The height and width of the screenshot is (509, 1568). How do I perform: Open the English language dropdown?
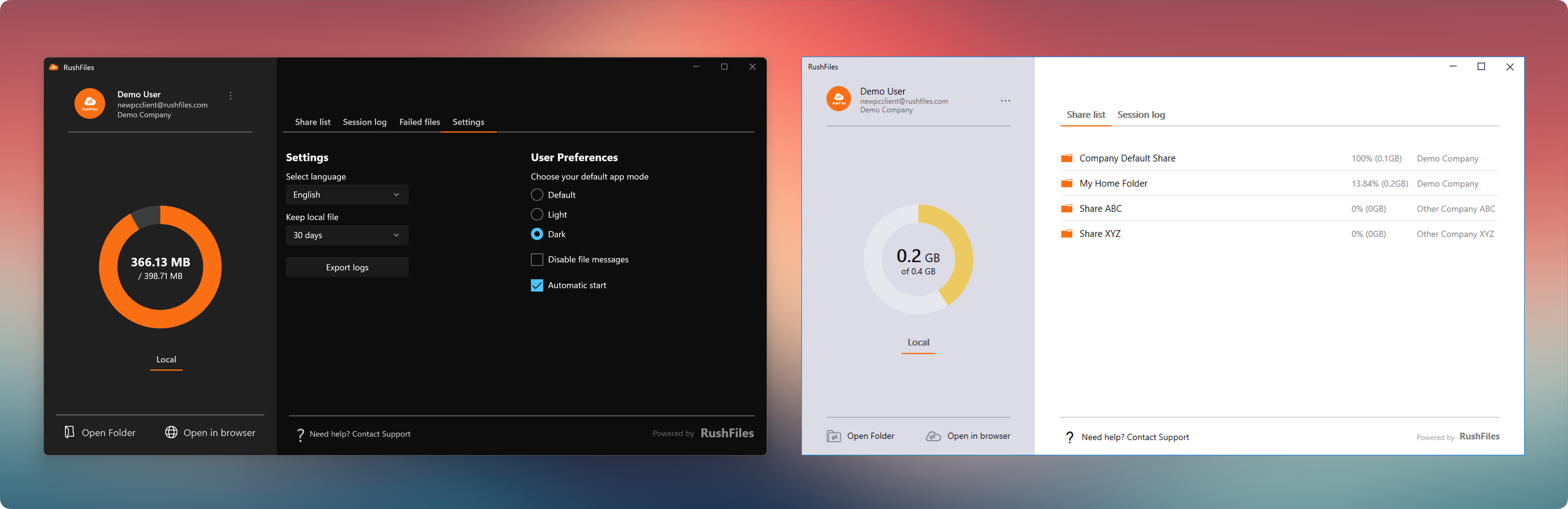pyautogui.click(x=347, y=195)
